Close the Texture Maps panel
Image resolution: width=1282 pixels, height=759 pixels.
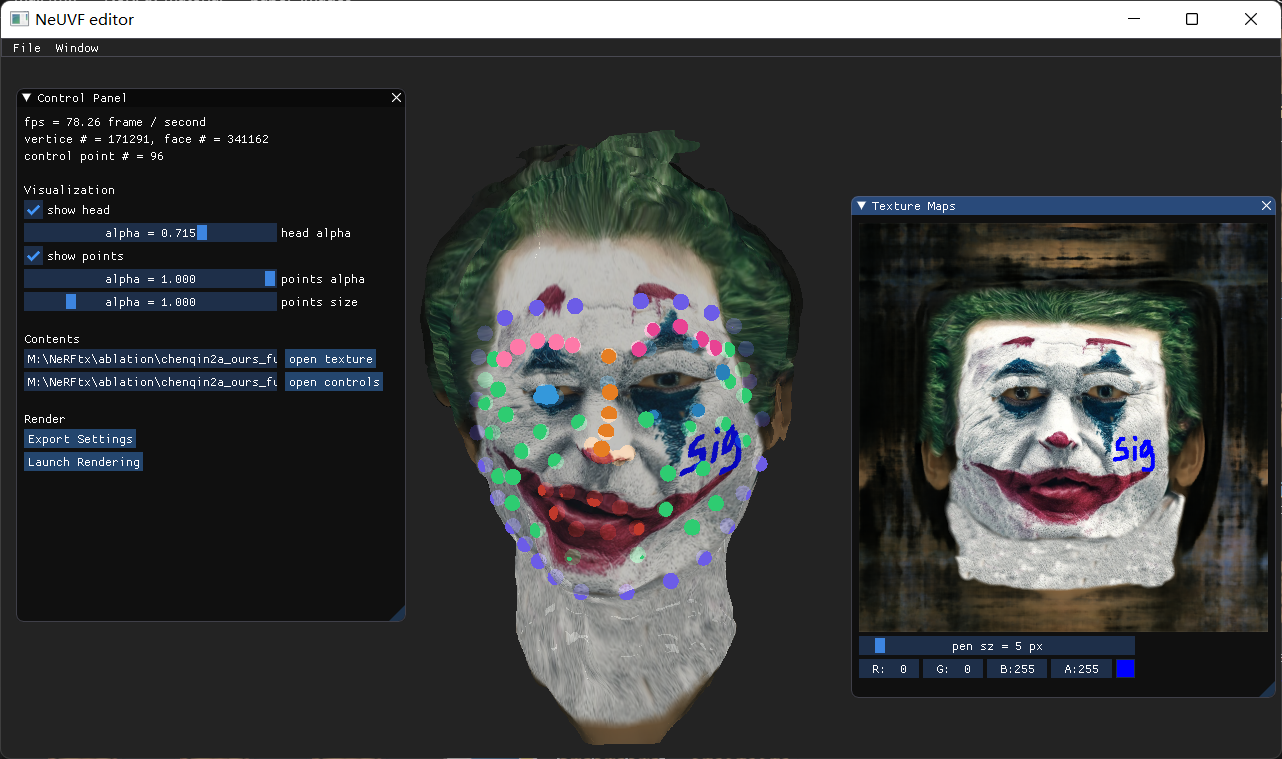[x=1266, y=206]
